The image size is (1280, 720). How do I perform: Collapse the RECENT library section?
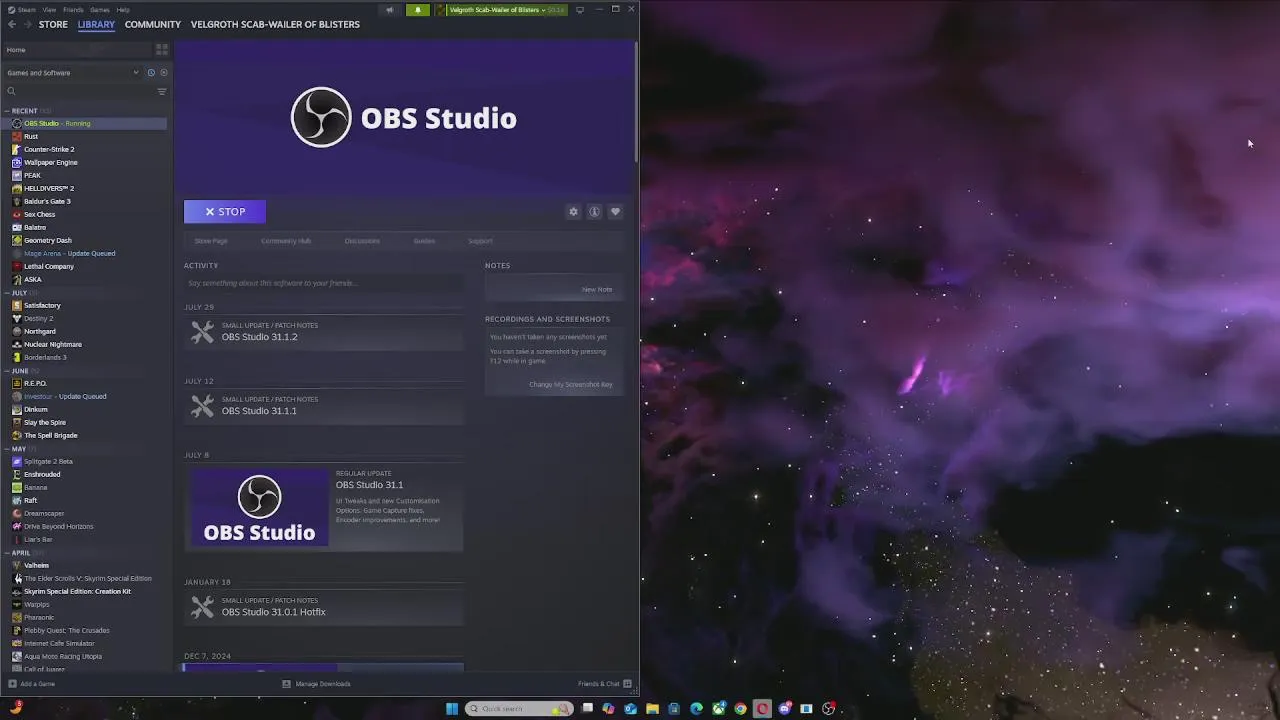[x=6, y=111]
